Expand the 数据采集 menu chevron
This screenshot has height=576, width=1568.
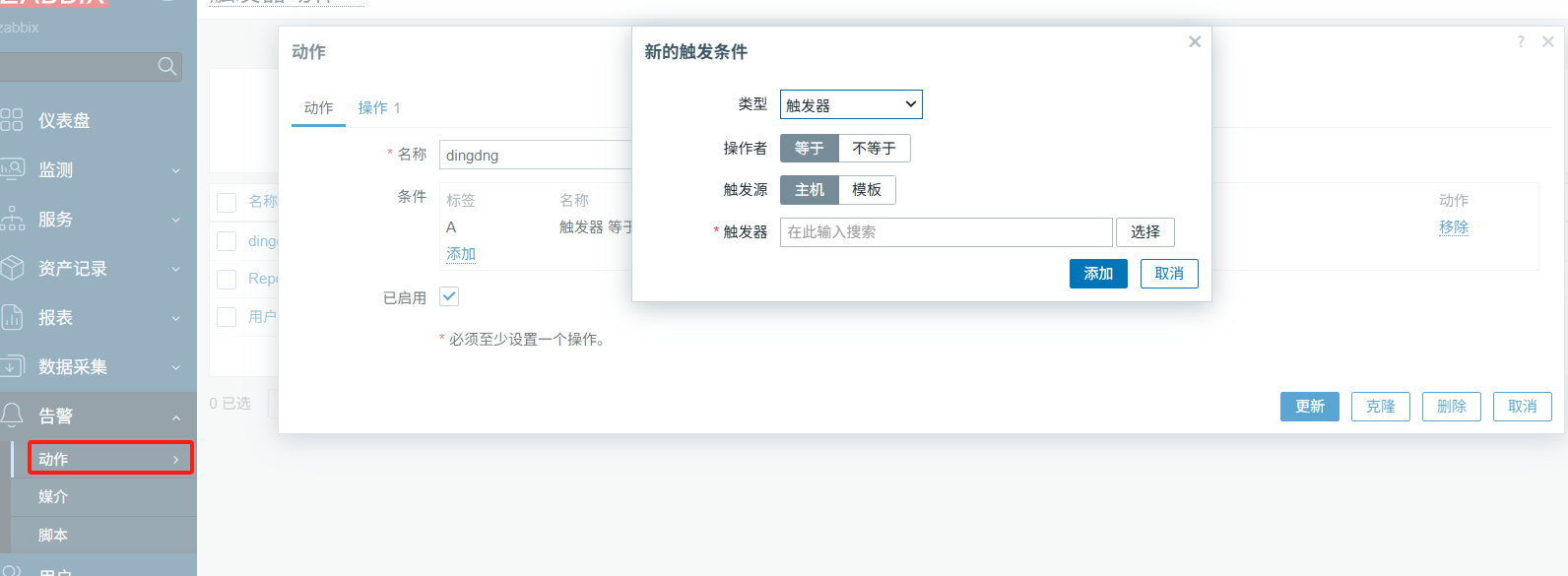pos(176,367)
